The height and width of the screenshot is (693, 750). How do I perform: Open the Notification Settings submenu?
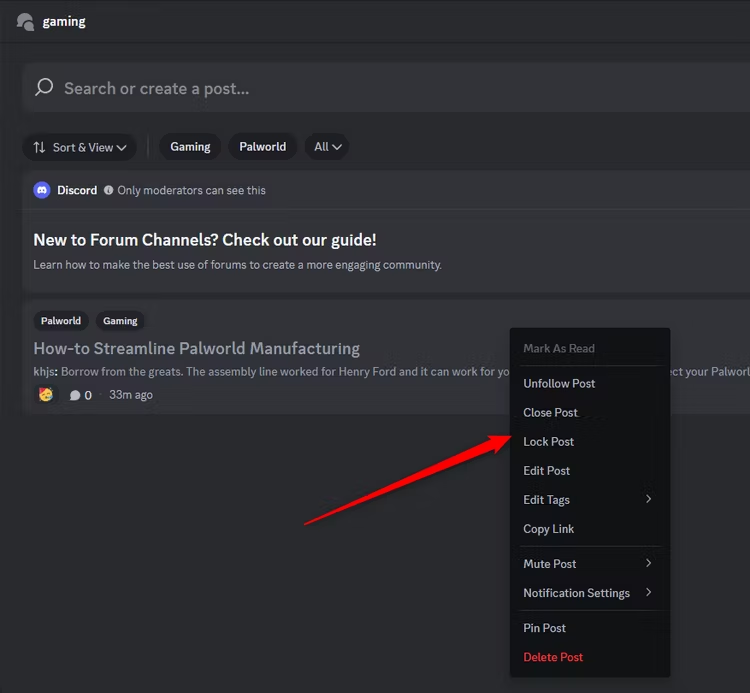point(588,593)
